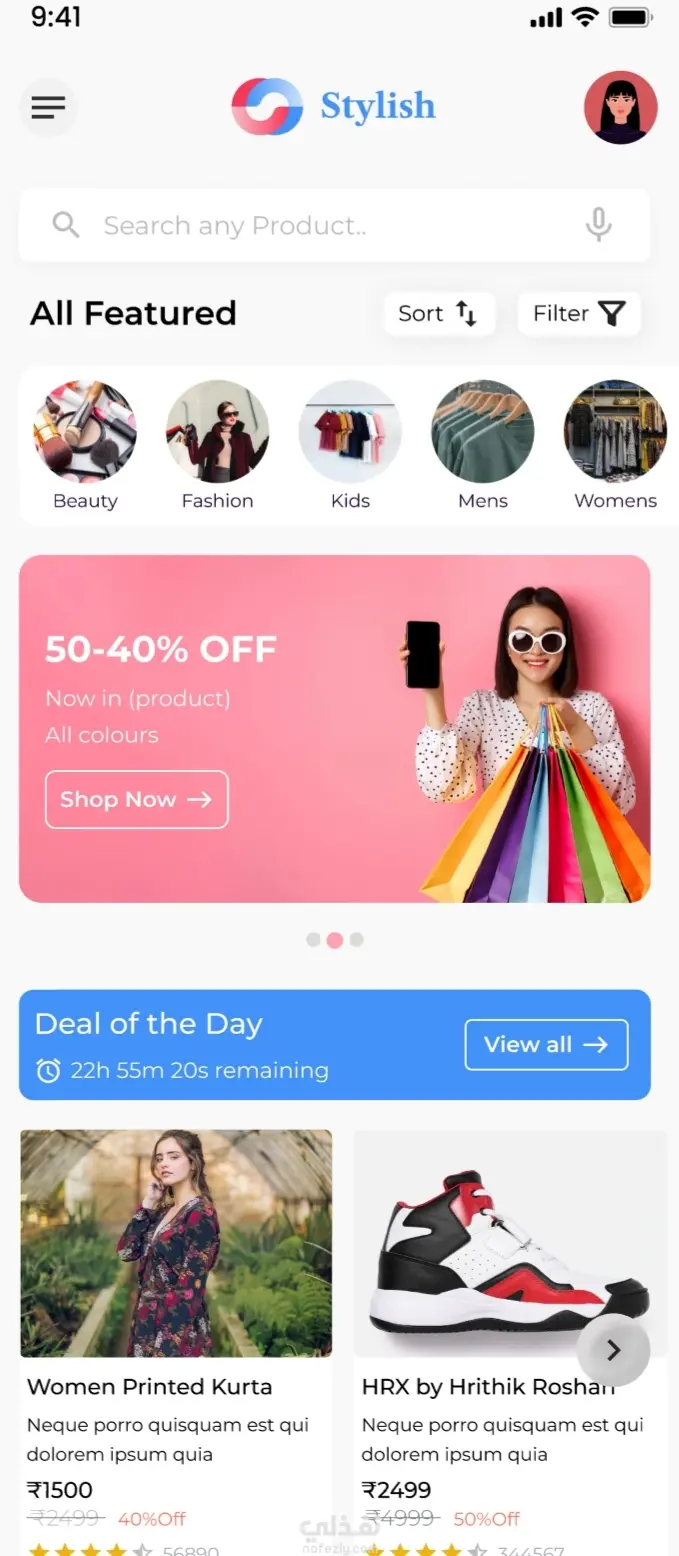Select the first banner carousel dot
Screen dimensions: 679x1556
click(313, 940)
